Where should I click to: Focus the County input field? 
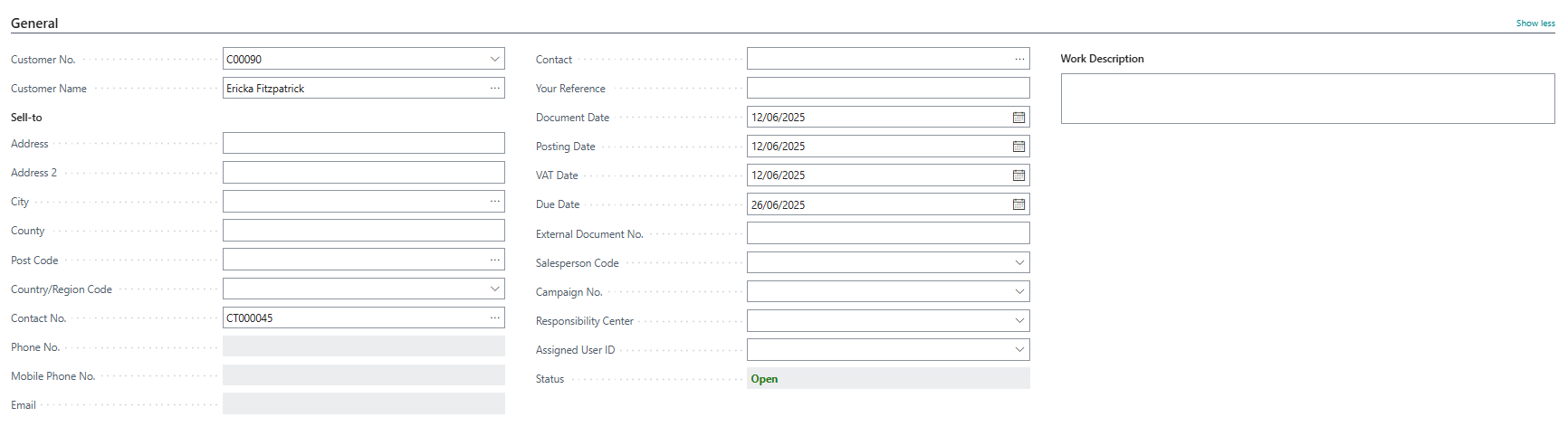pyautogui.click(x=364, y=230)
